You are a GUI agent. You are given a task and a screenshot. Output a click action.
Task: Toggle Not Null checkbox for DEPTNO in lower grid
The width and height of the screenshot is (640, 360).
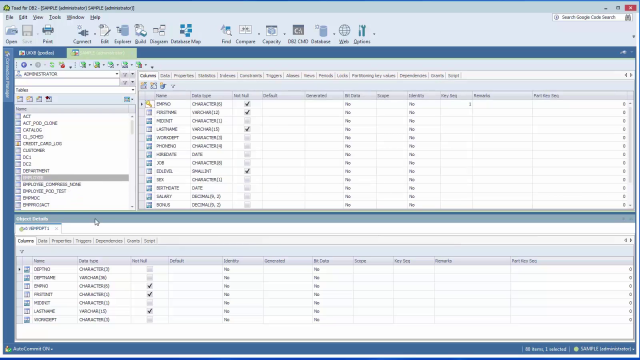[150, 269]
